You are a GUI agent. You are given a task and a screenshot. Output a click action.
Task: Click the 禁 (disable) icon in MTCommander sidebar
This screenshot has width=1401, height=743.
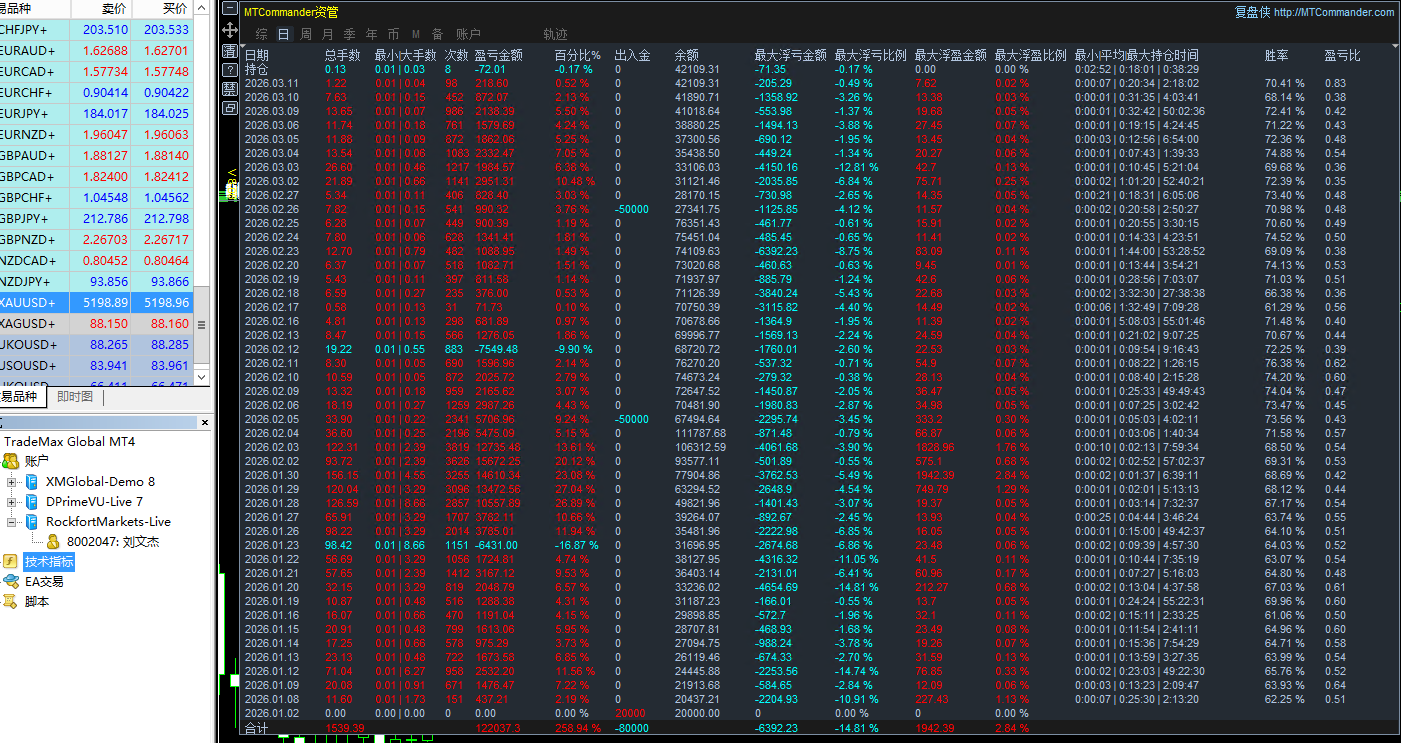[x=230, y=88]
